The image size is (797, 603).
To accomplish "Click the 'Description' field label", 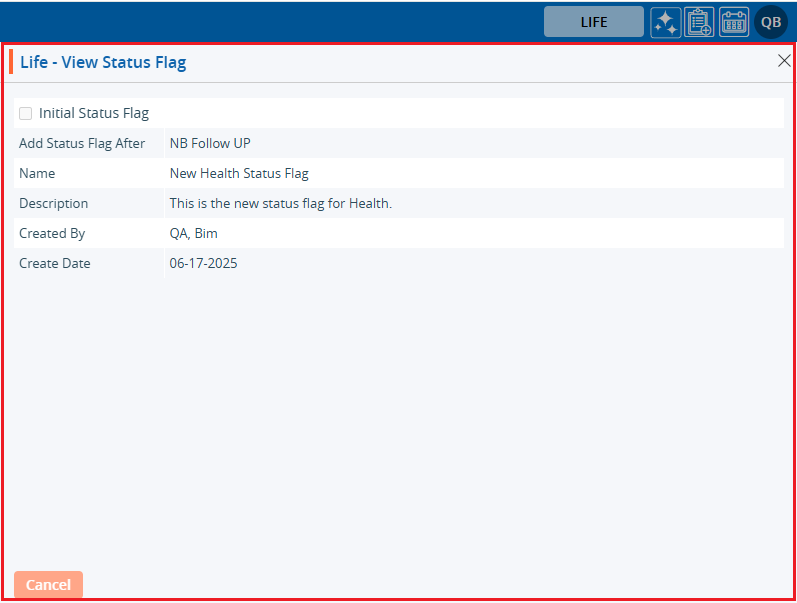I will click(x=54, y=203).
